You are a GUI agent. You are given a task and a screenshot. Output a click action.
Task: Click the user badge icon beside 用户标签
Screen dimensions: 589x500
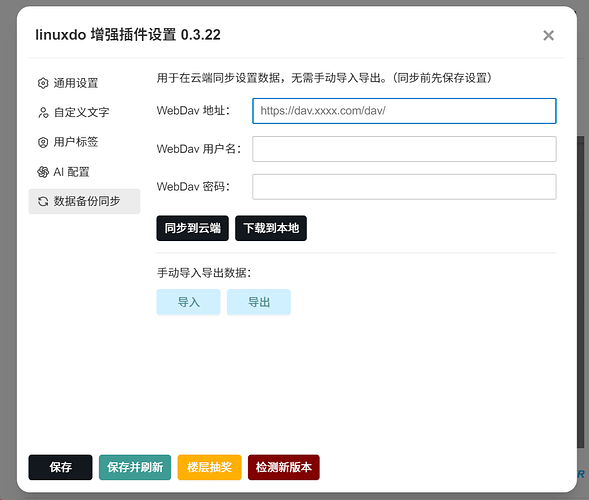point(43,142)
